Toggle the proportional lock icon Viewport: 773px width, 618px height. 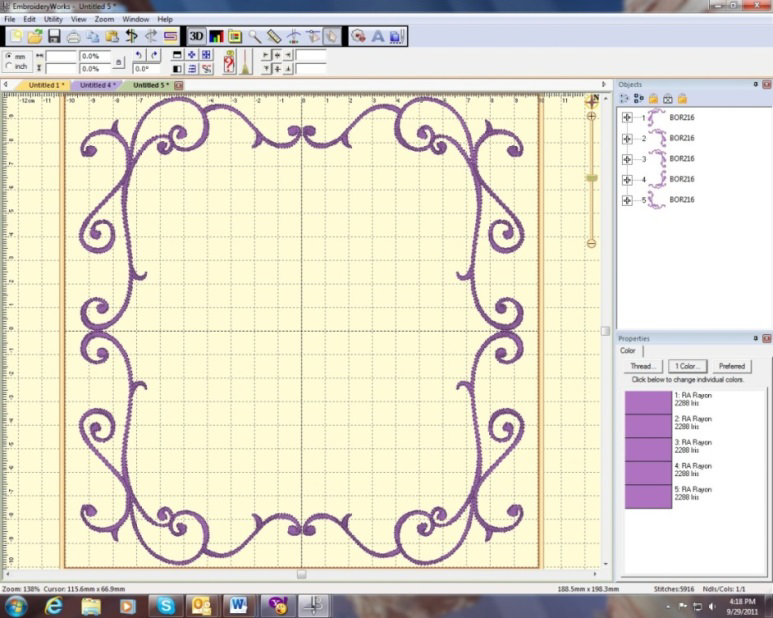point(119,62)
